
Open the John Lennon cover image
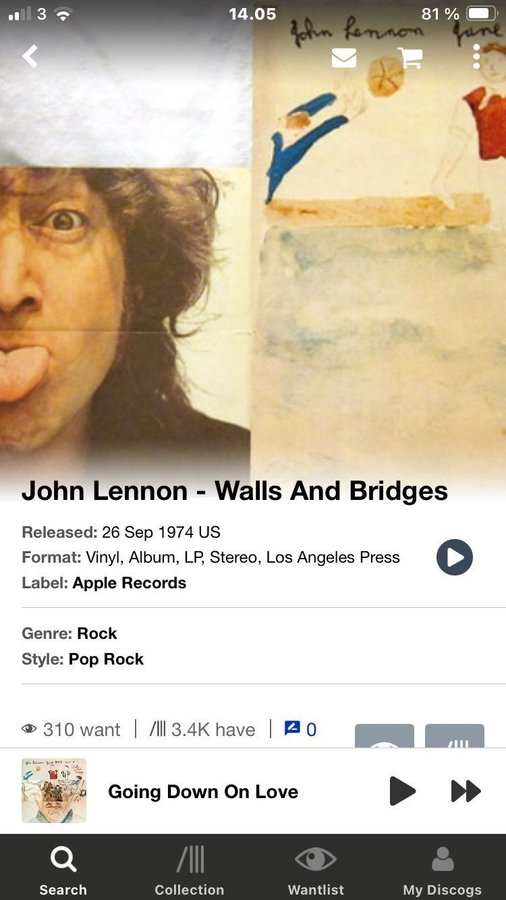click(253, 247)
